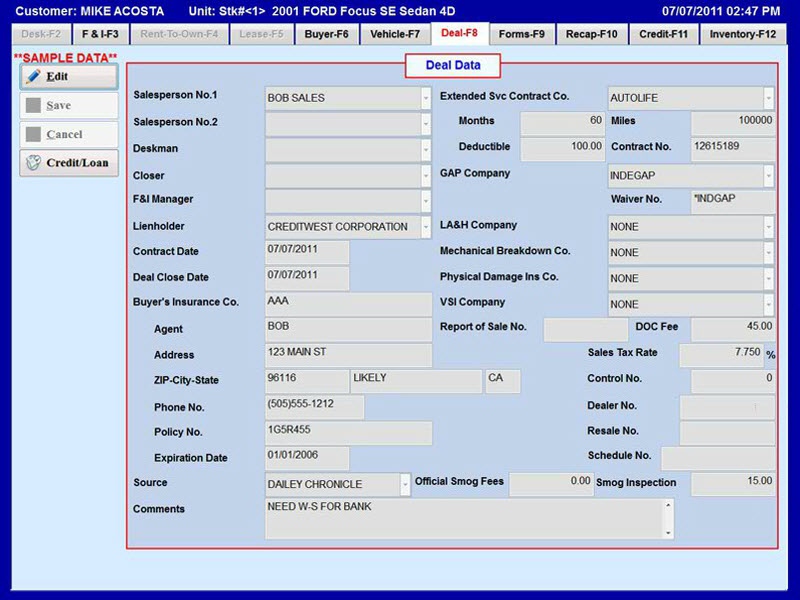Click the Edit pencil icon
Screen dimensions: 800x600
coord(36,76)
